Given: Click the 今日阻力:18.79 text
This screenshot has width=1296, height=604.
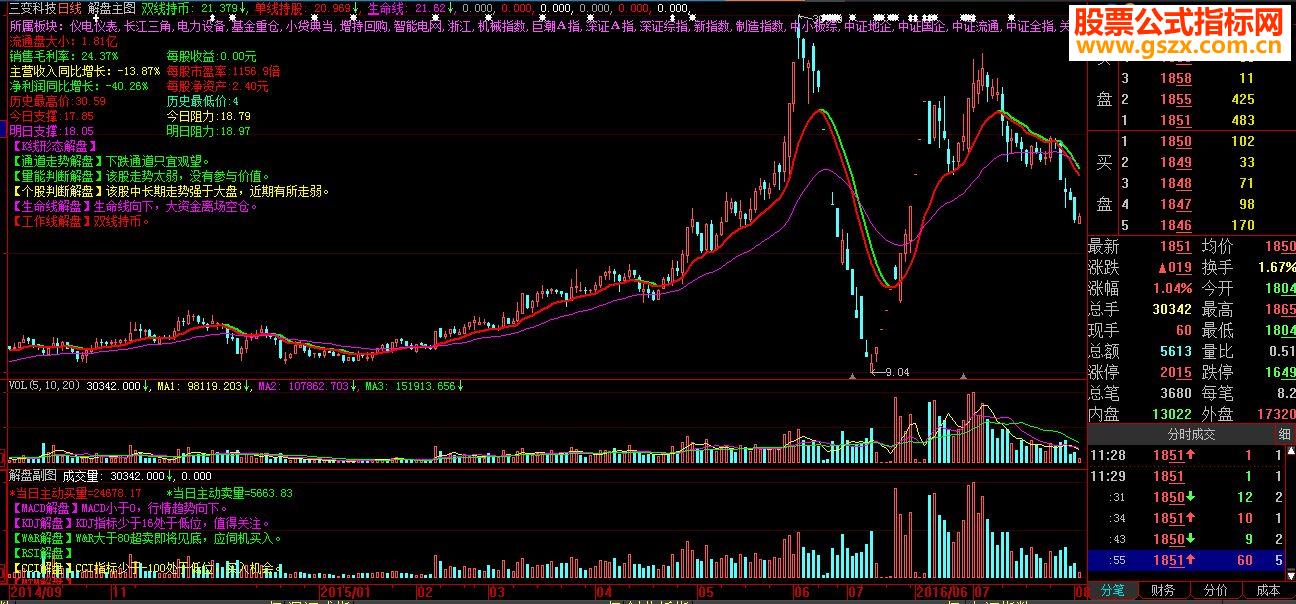Looking at the screenshot, I should tap(208, 117).
